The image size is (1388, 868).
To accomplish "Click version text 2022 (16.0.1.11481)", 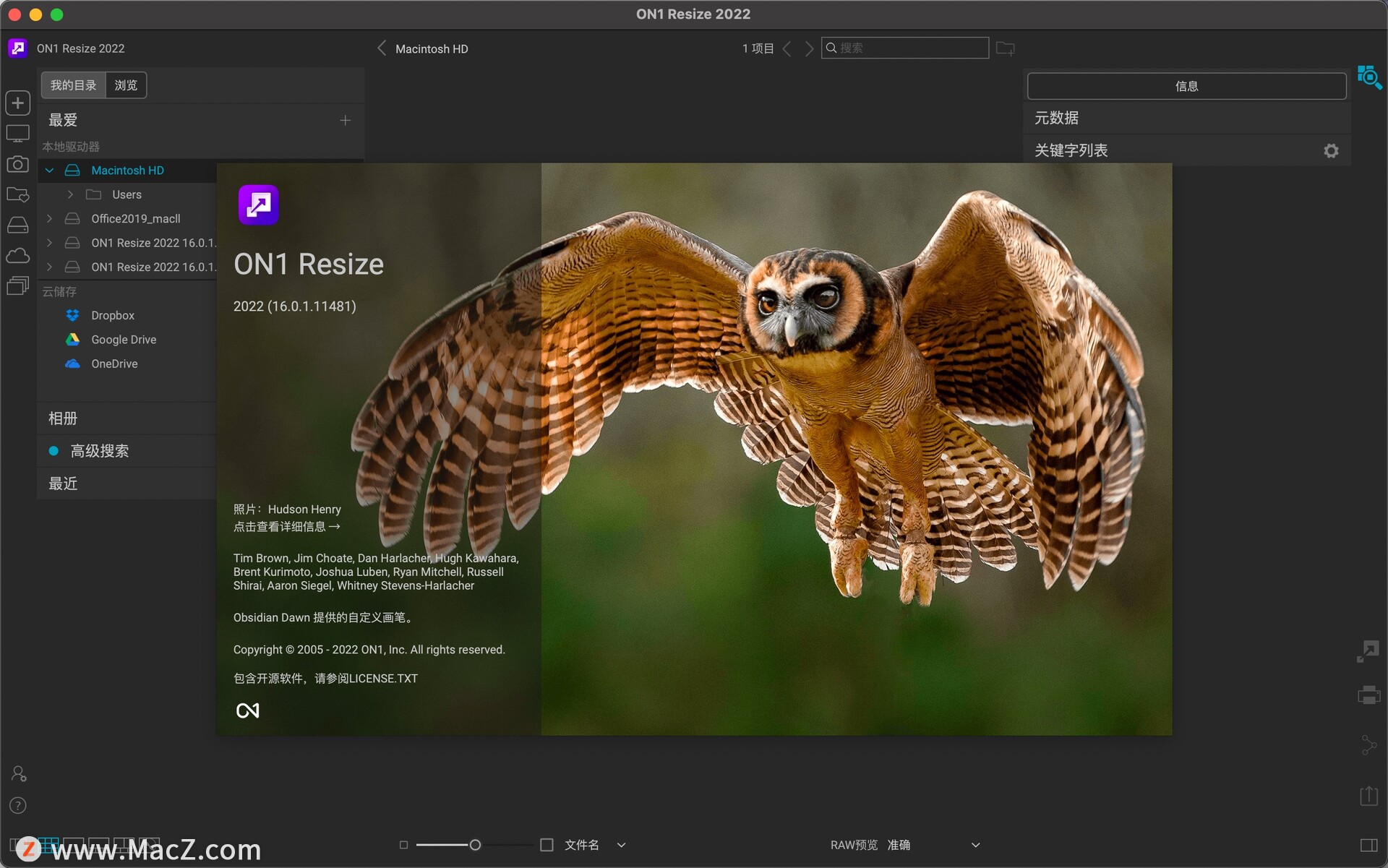I will point(295,306).
